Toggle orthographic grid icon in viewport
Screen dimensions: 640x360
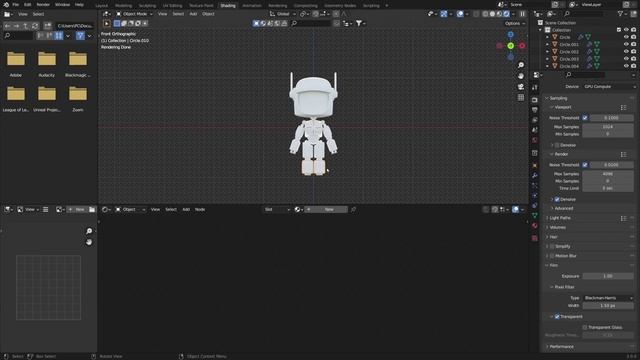point(521,98)
